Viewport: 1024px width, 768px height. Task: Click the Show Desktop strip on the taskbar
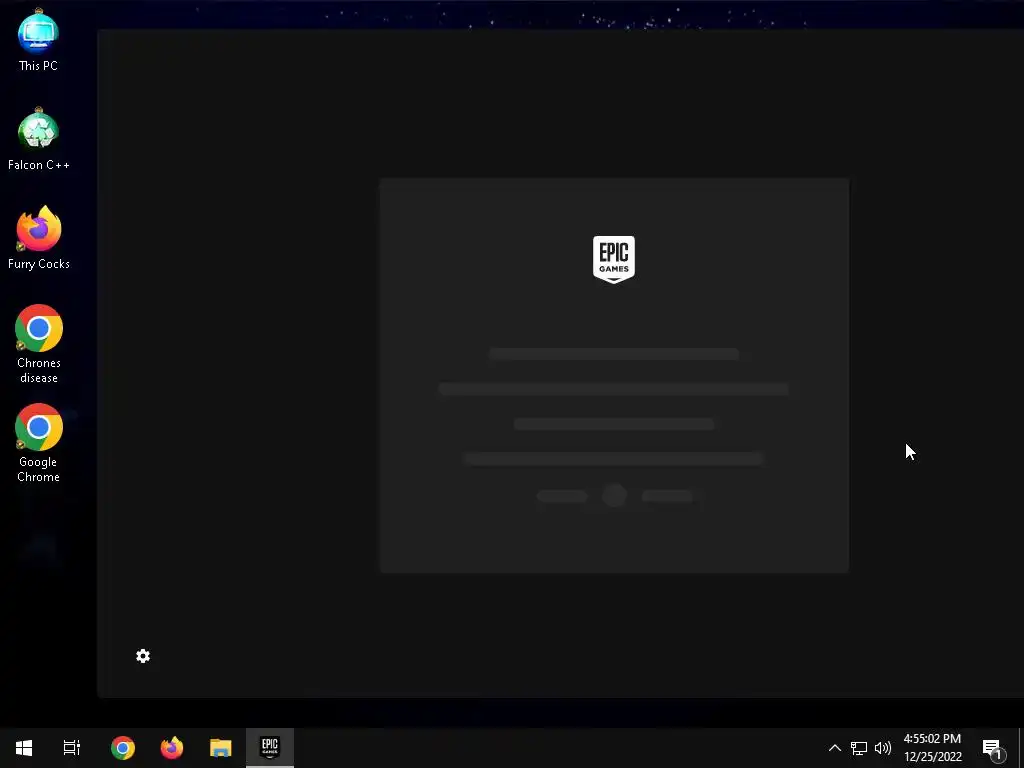point(1021,748)
